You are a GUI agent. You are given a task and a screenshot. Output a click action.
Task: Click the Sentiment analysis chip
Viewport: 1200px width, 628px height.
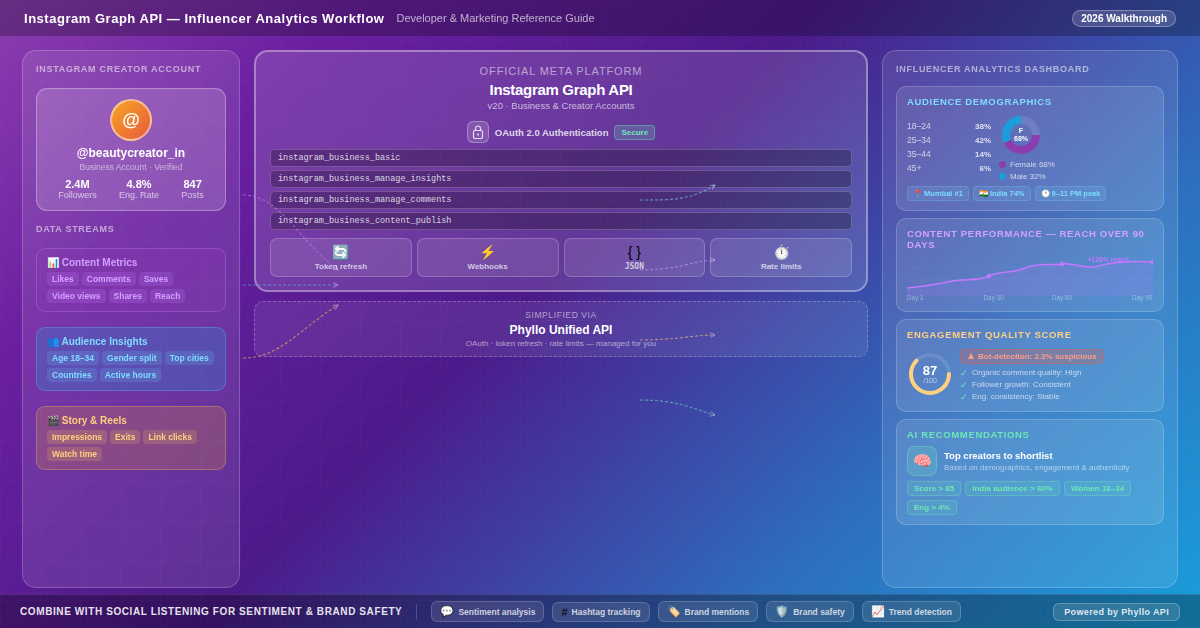pos(487,612)
